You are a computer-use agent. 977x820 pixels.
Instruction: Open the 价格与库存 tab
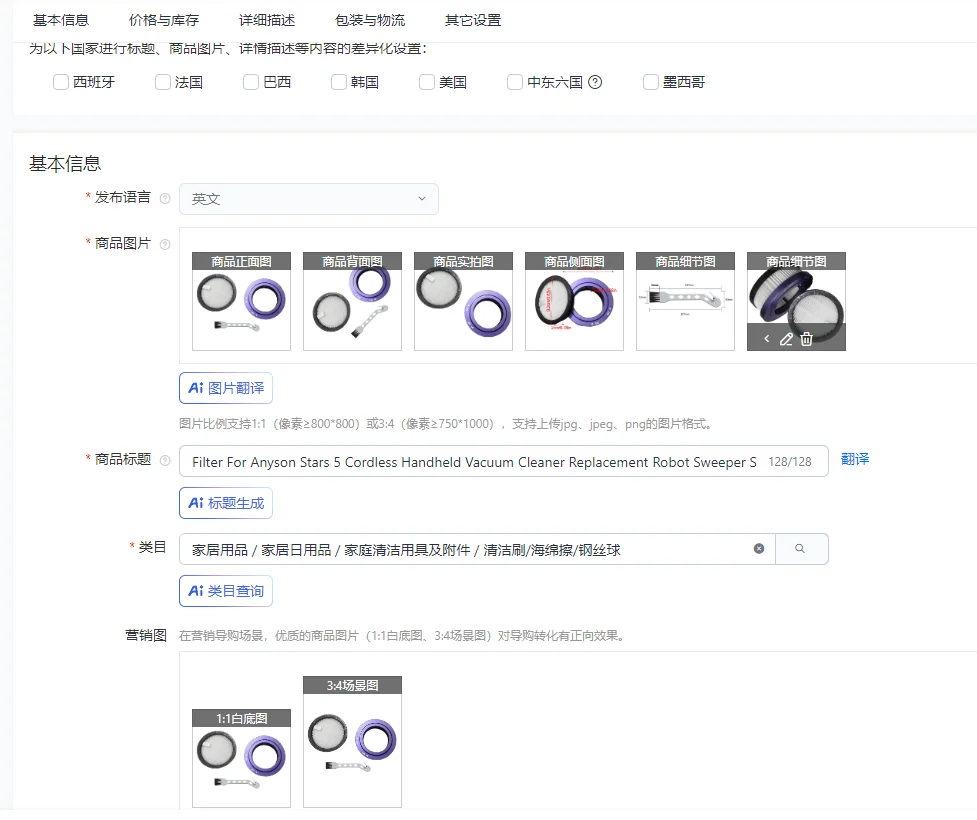164,21
